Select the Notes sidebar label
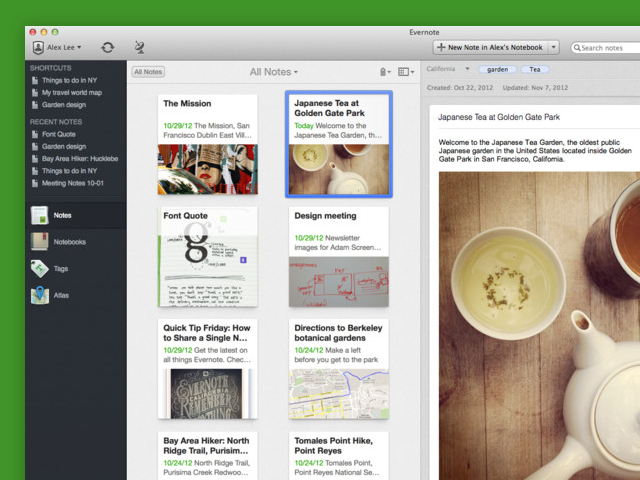This screenshot has height=480, width=640. 62,216
